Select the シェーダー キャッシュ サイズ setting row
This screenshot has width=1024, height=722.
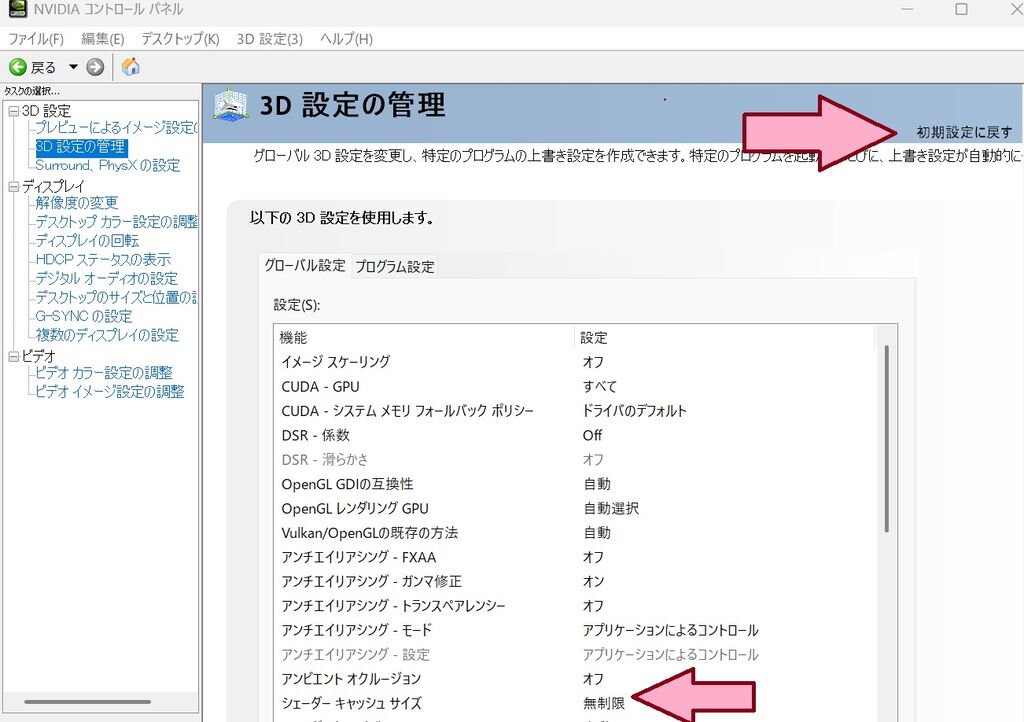[x=577, y=703]
